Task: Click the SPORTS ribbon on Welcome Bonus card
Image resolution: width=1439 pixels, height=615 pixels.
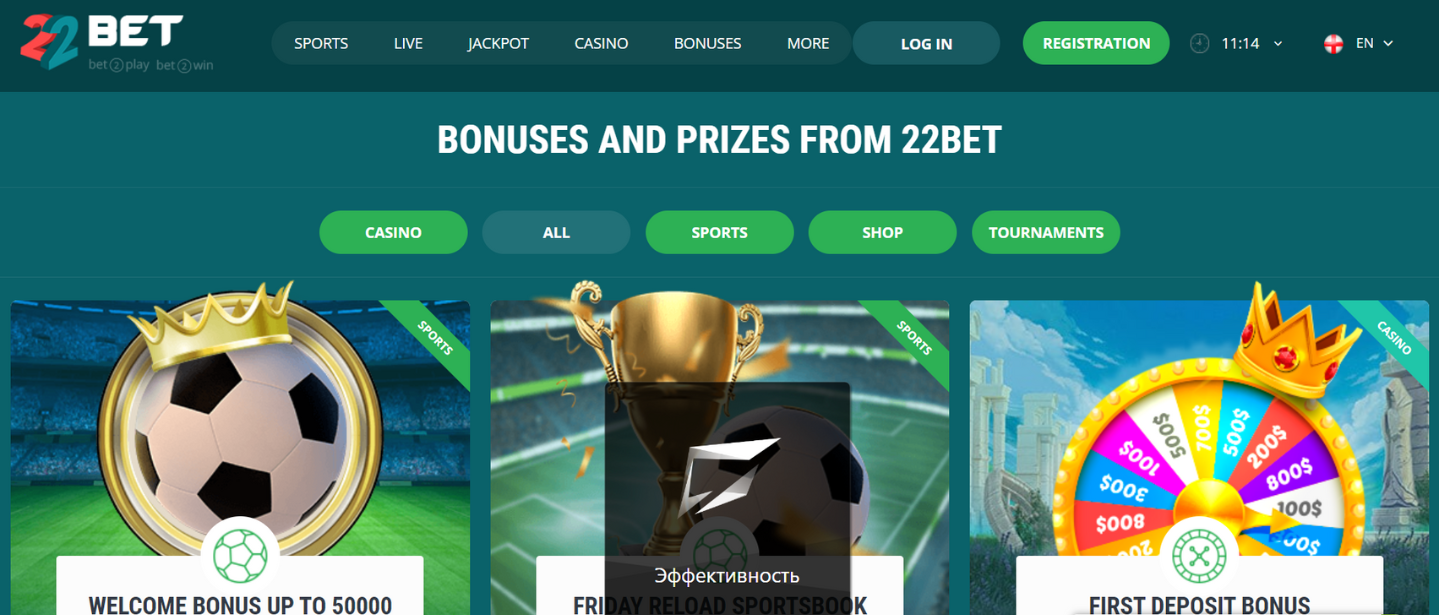Action: tap(434, 339)
